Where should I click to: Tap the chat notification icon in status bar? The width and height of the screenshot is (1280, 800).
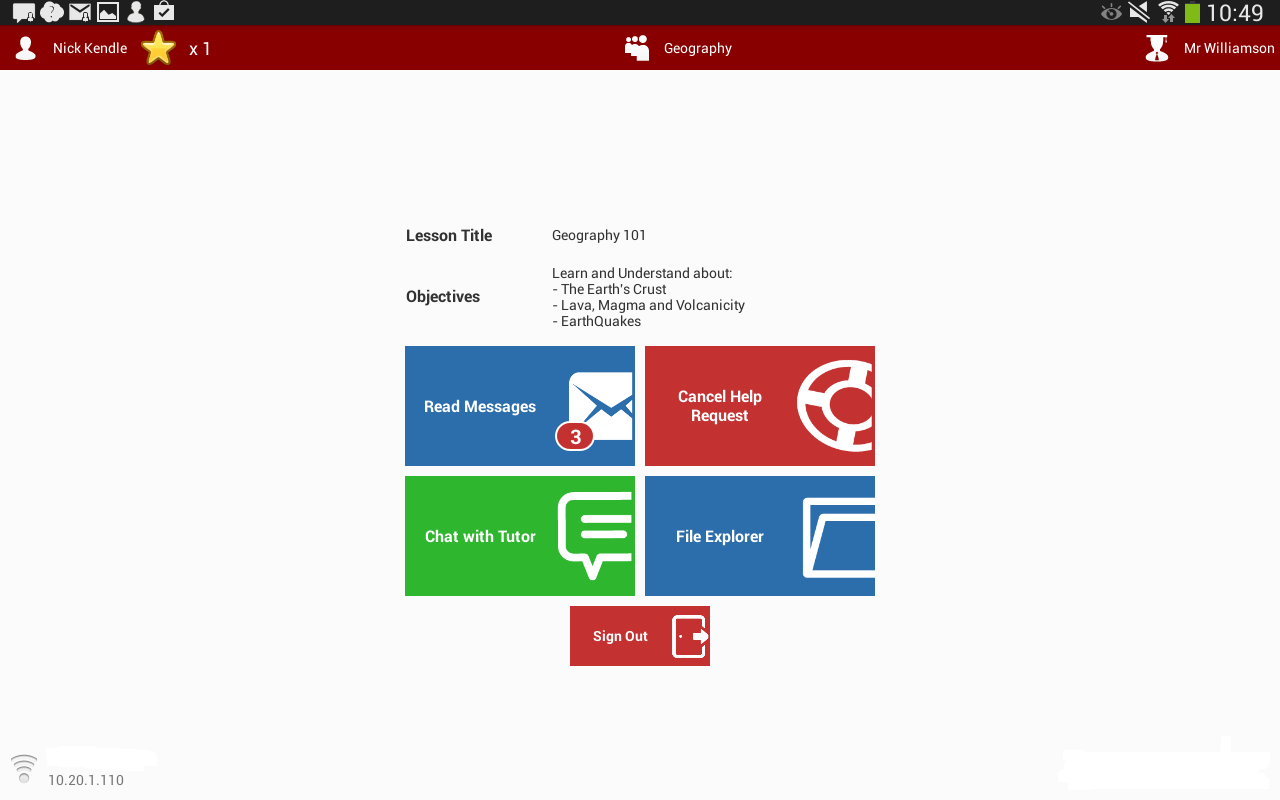tap(23, 12)
